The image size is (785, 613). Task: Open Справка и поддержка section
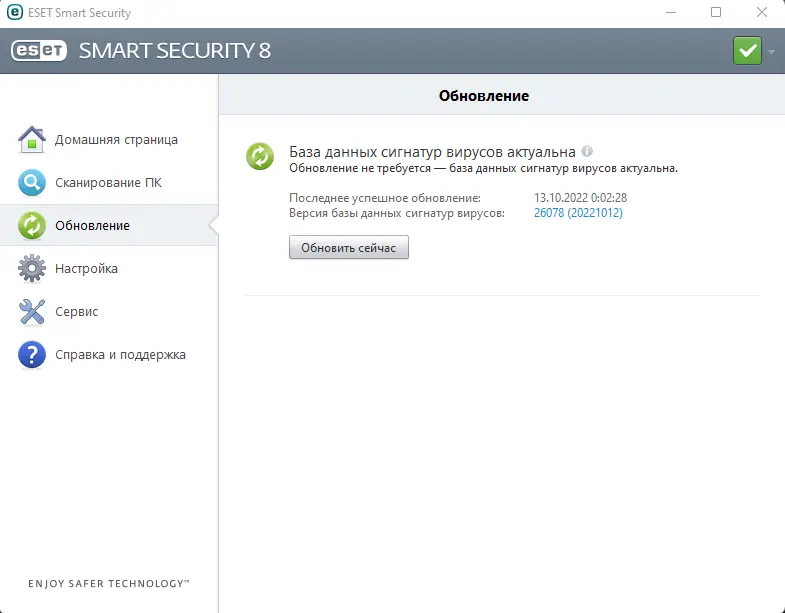pyautogui.click(x=120, y=355)
